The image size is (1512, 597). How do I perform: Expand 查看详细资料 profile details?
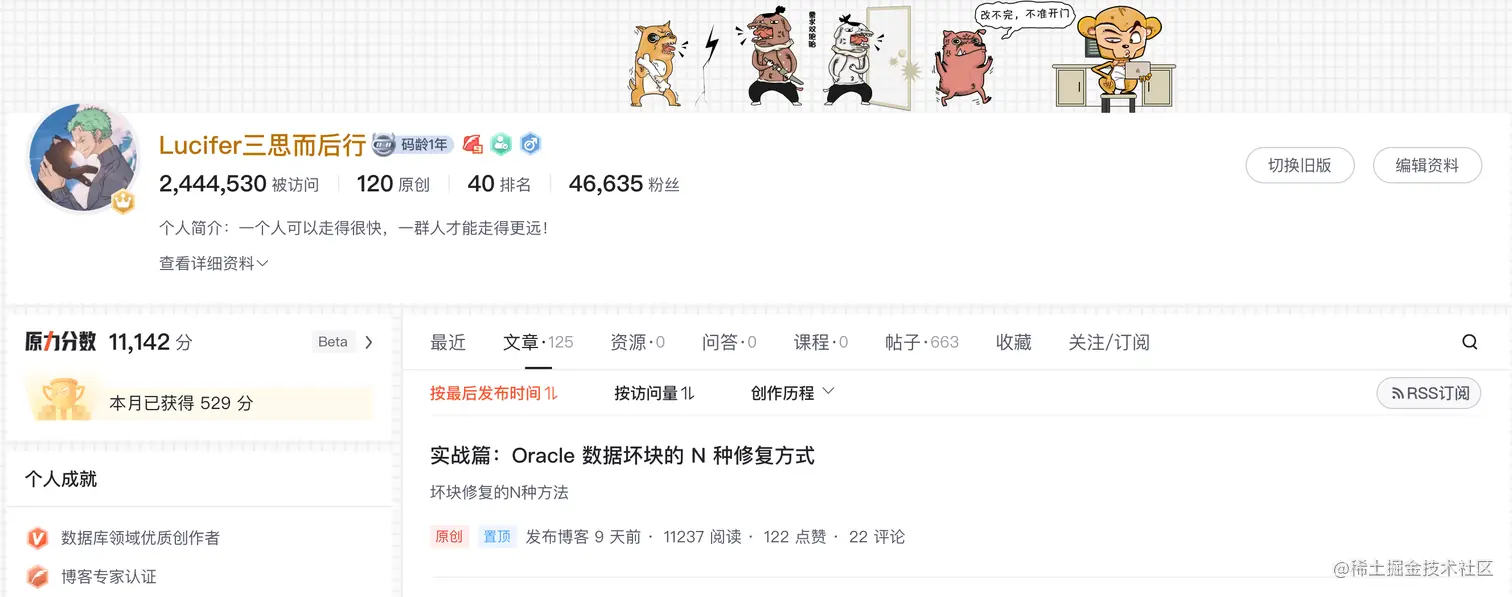213,264
